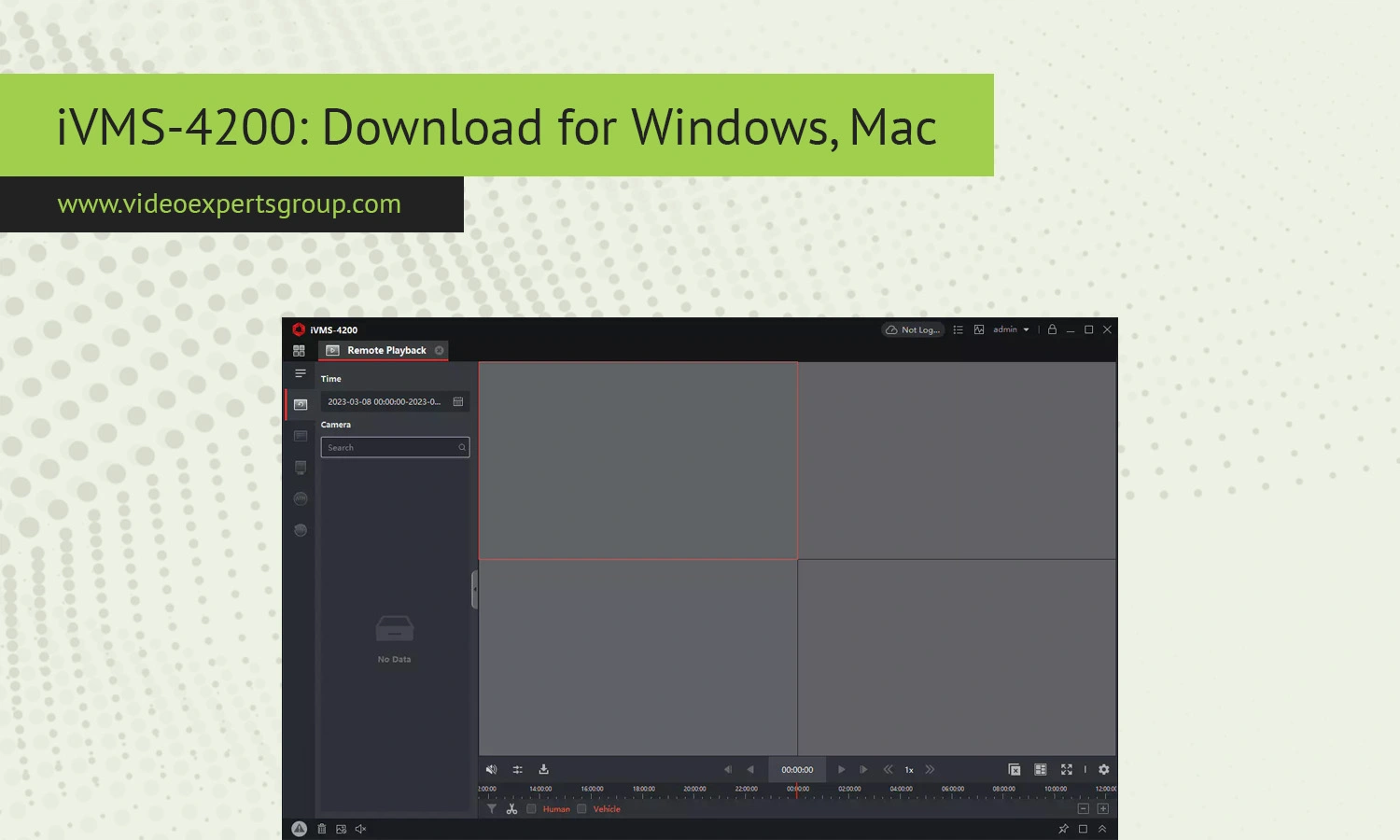The height and width of the screenshot is (840, 1400).
Task: Enable the Vehicle checkbox
Action: click(581, 809)
